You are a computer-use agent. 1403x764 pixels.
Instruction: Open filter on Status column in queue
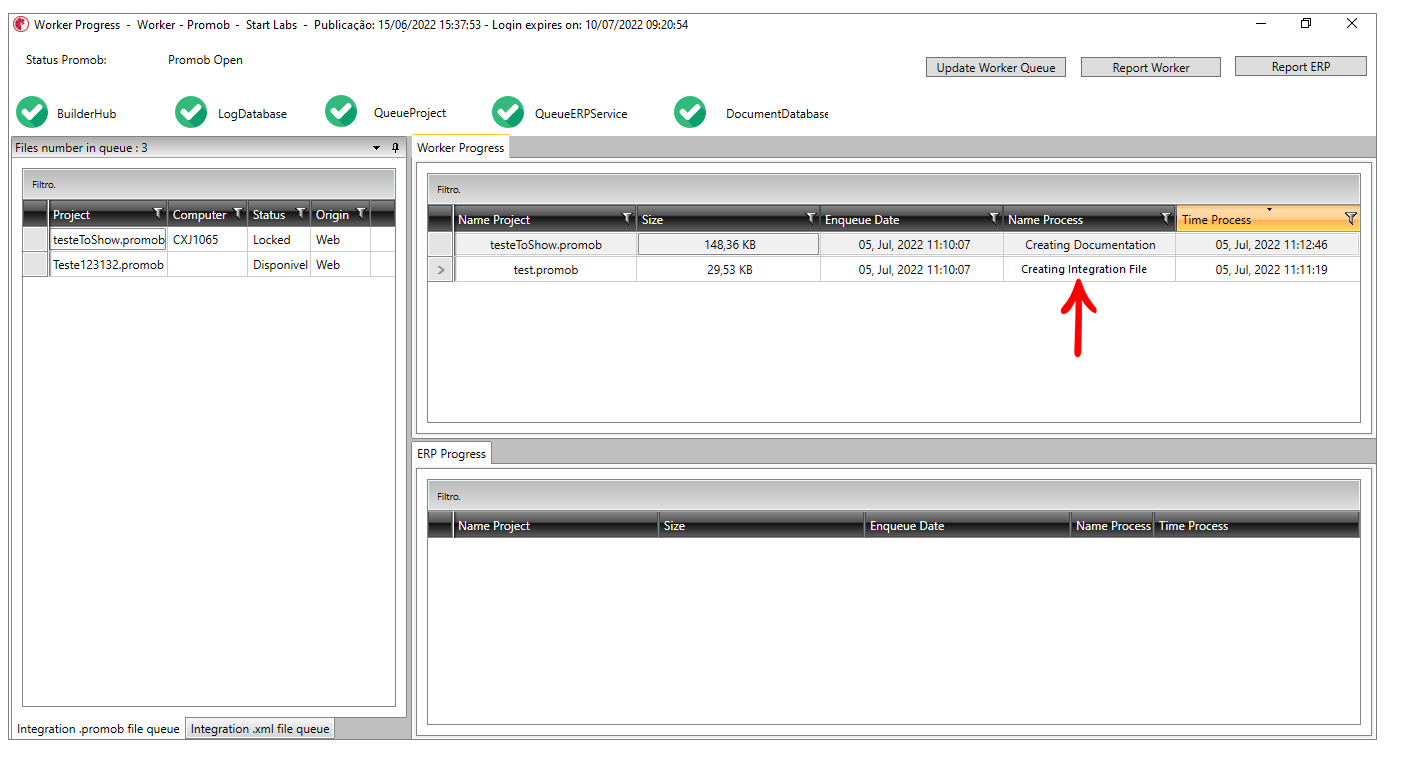pos(301,213)
